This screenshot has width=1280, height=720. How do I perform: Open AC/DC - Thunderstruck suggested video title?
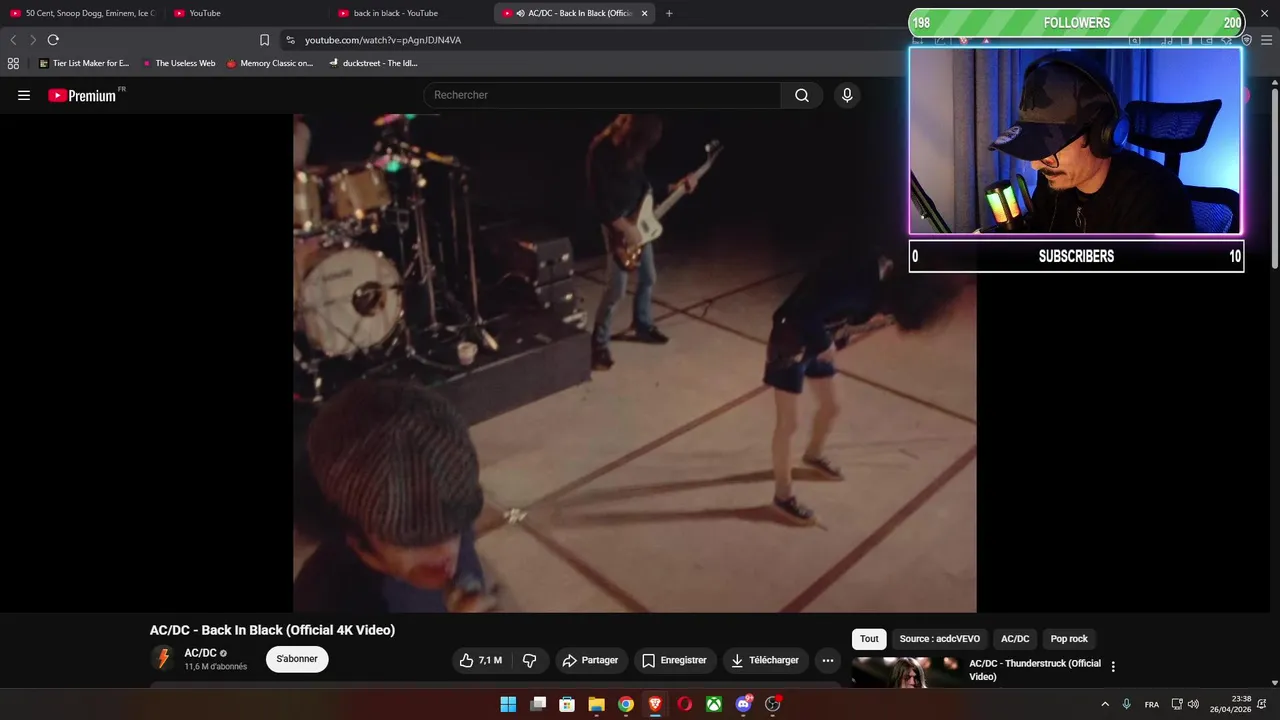(x=1035, y=670)
